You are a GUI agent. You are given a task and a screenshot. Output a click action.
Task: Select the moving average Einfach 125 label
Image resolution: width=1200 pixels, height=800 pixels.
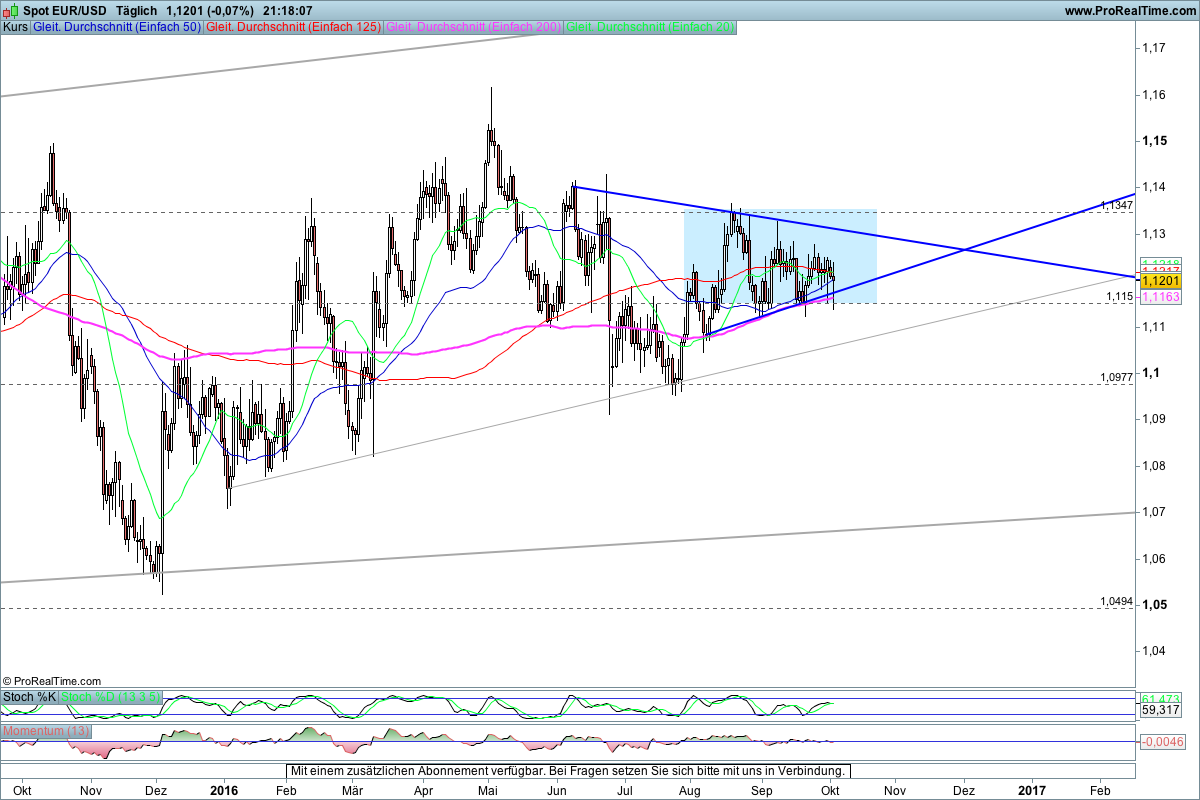292,27
